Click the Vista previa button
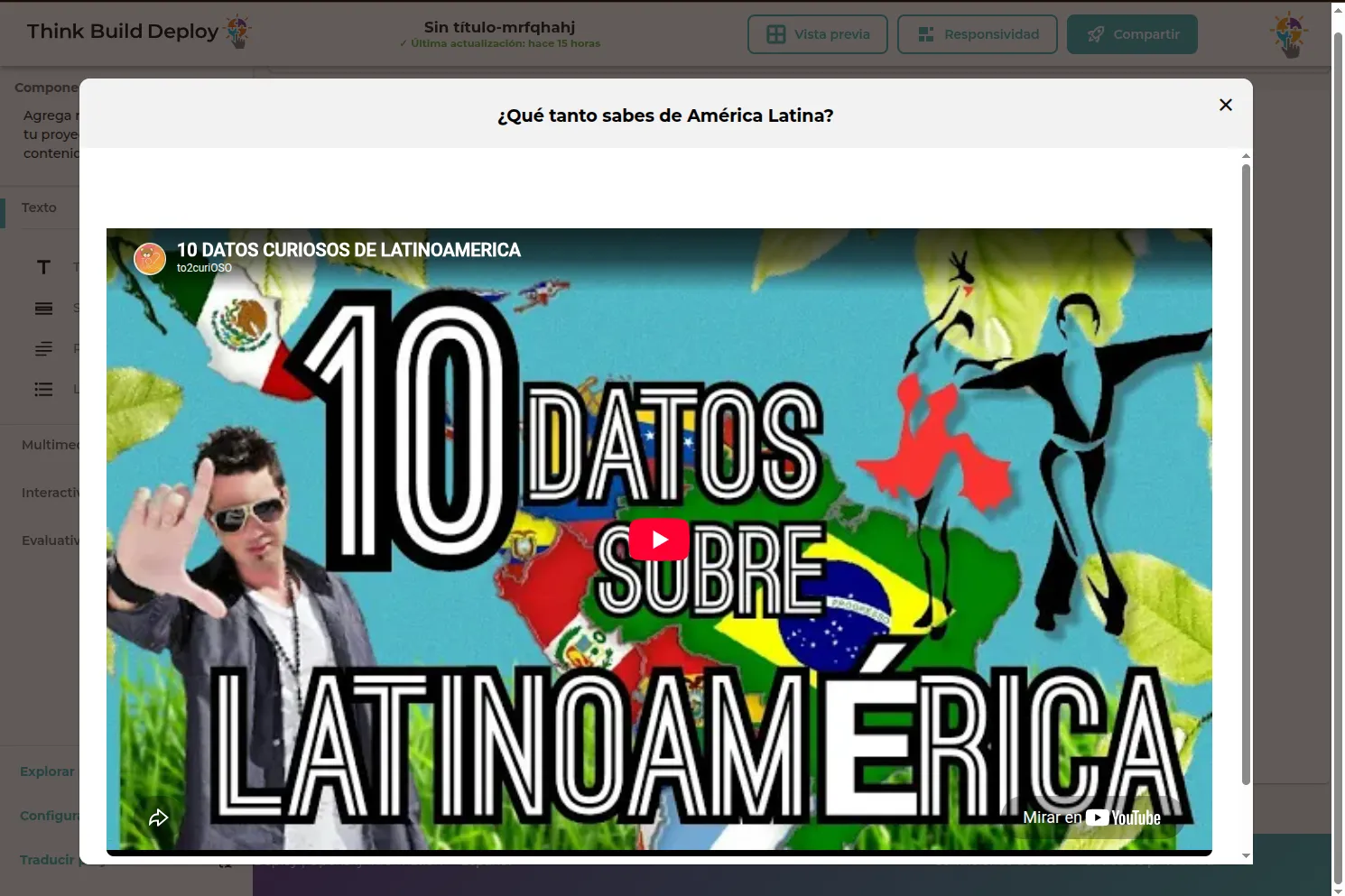This screenshot has width=1345, height=896. [818, 34]
